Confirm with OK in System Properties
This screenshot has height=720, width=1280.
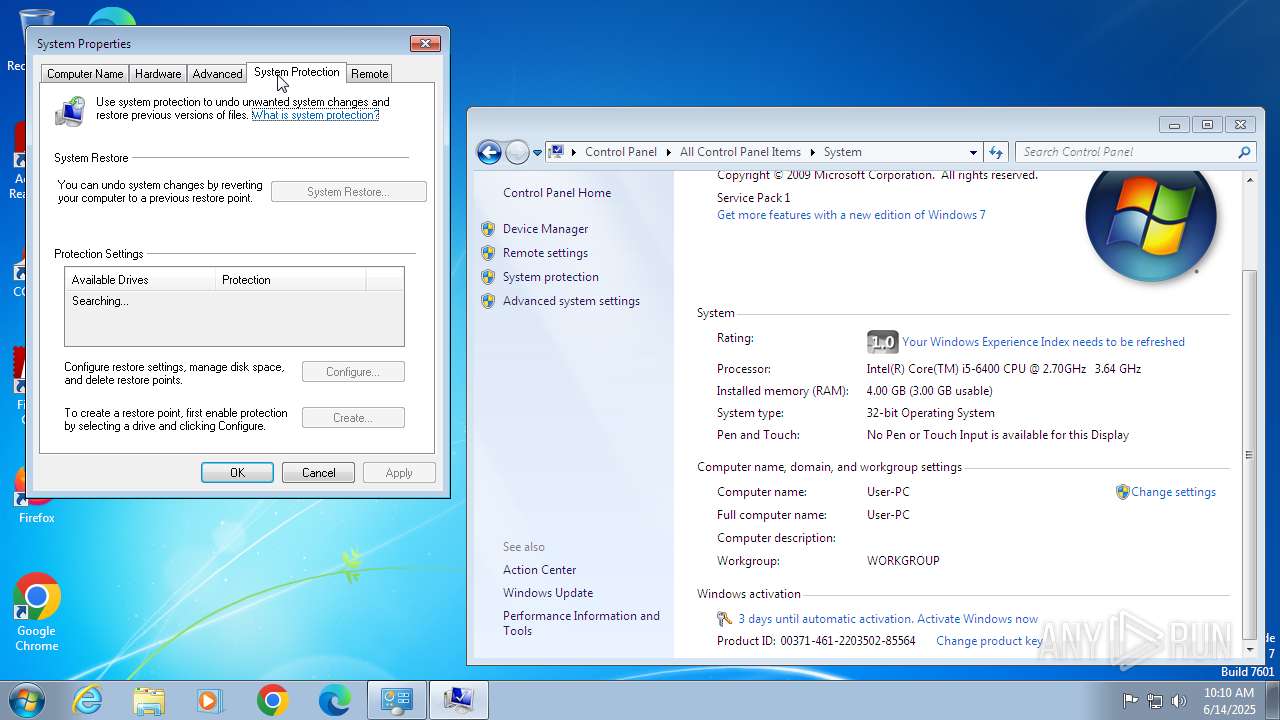click(237, 473)
